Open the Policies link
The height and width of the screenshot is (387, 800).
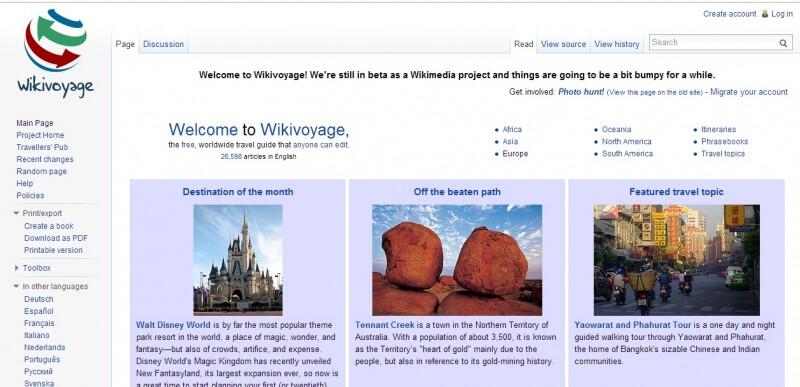click(x=30, y=195)
